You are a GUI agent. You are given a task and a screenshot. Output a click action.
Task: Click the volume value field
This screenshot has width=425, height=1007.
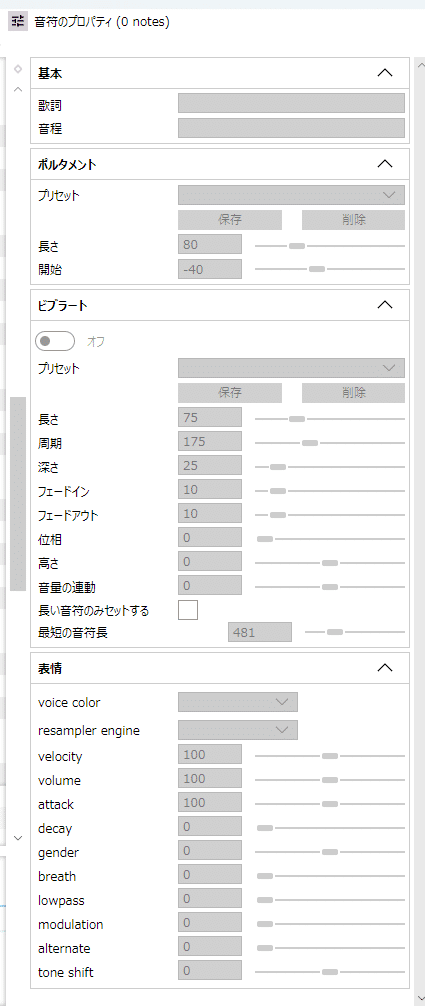210,778
